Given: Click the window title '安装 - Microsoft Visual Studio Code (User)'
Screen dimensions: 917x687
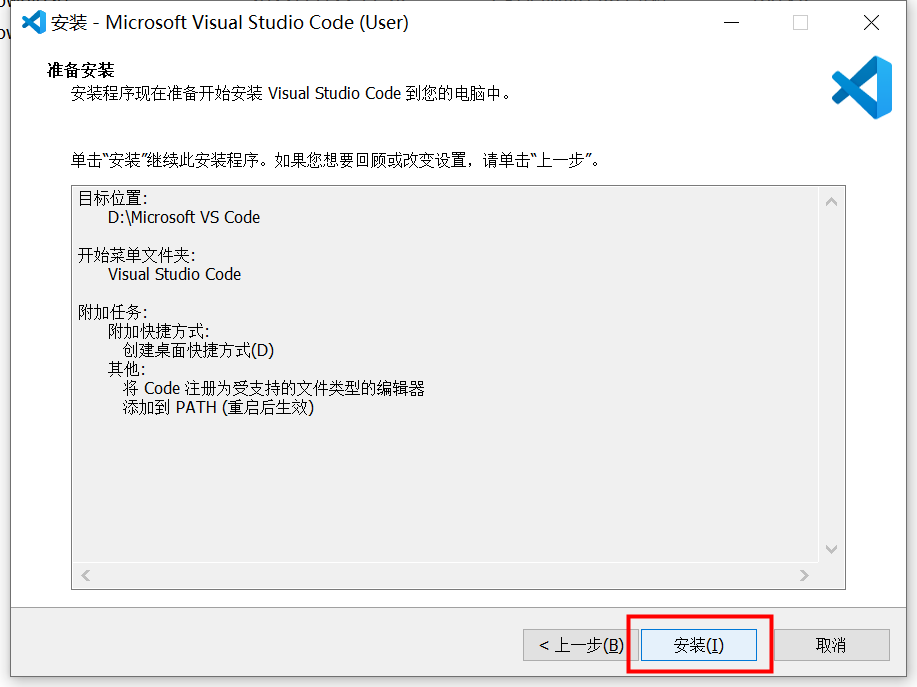Looking at the screenshot, I should click(230, 22).
